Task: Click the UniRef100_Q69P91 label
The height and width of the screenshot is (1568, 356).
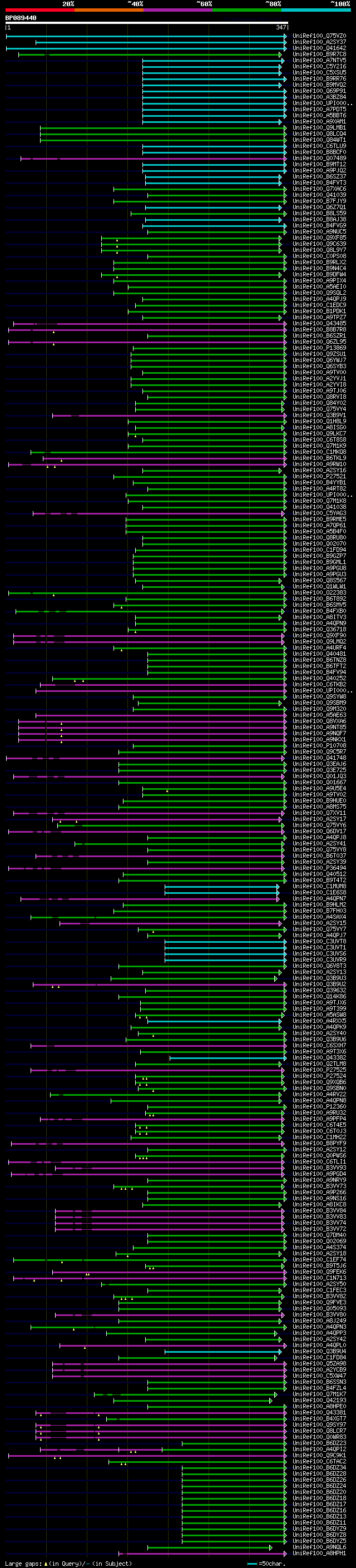Action: coord(319,91)
